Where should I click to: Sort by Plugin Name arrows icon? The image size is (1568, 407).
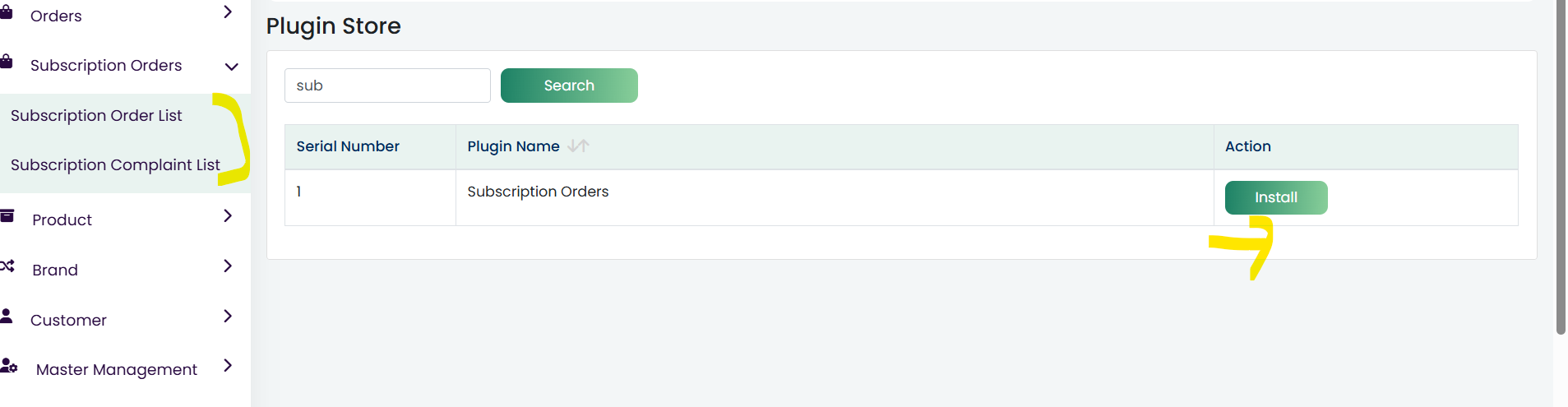(578, 146)
